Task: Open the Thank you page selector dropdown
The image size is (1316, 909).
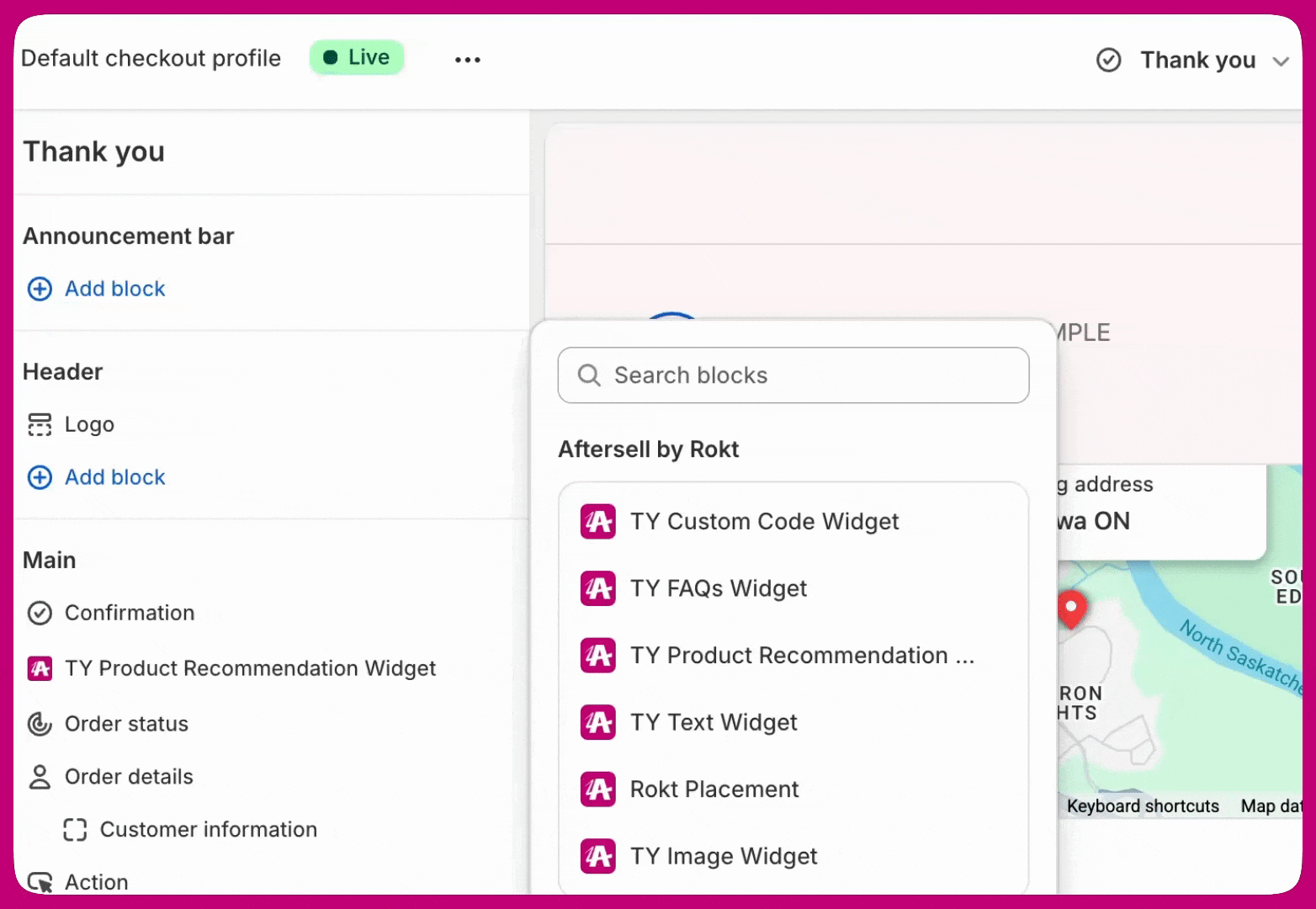Action: [1192, 60]
